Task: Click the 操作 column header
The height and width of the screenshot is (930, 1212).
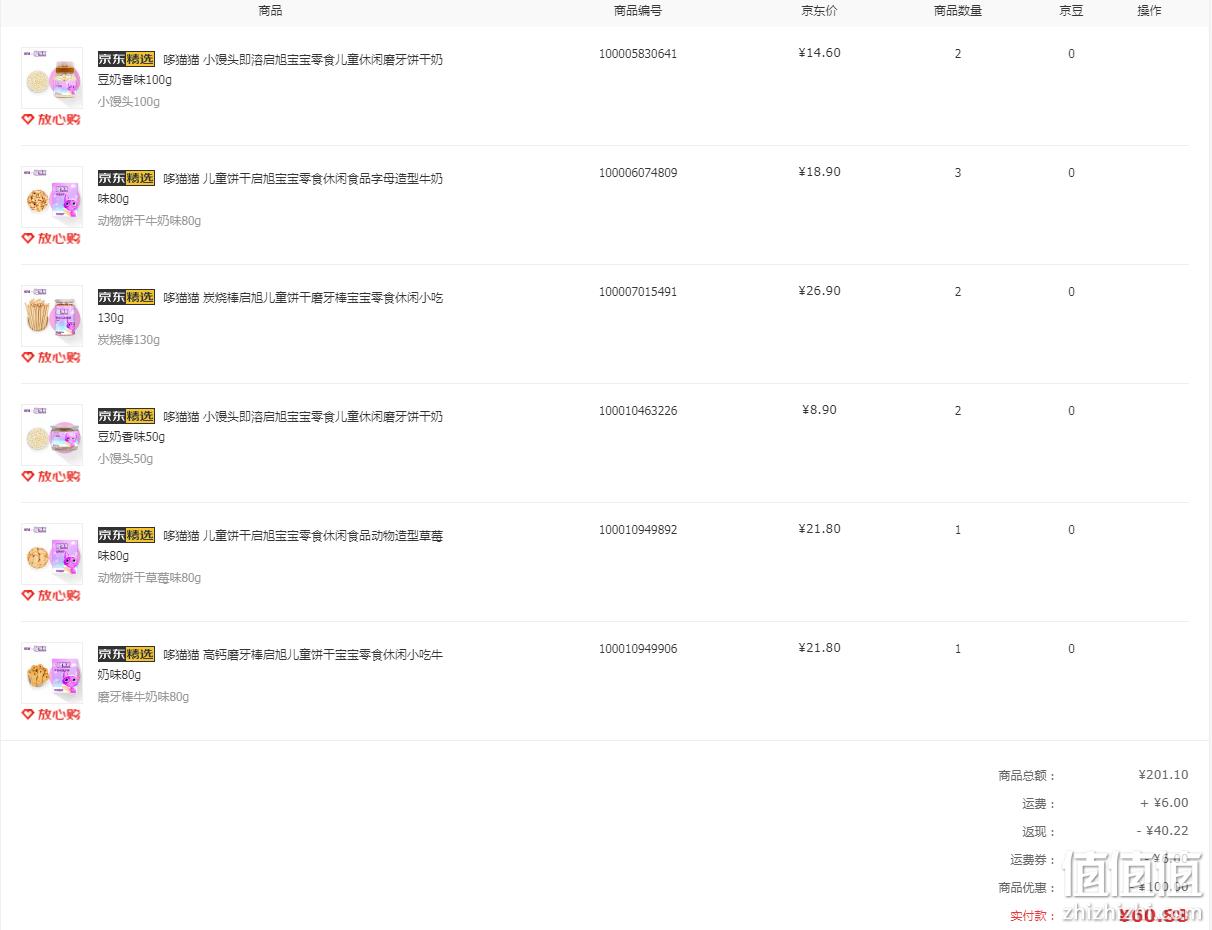Action: click(1149, 11)
